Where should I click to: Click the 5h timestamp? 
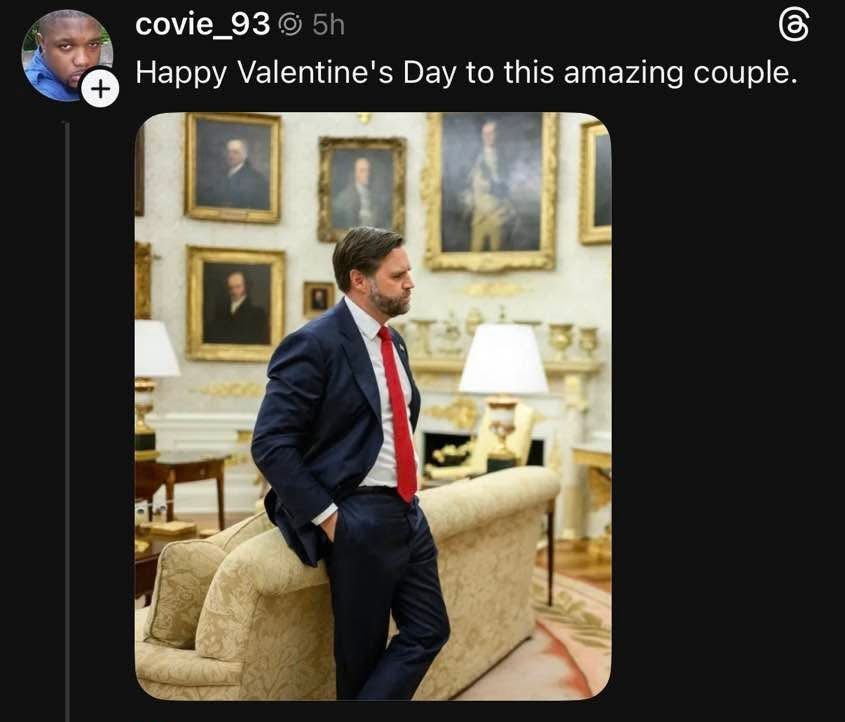click(x=328, y=25)
